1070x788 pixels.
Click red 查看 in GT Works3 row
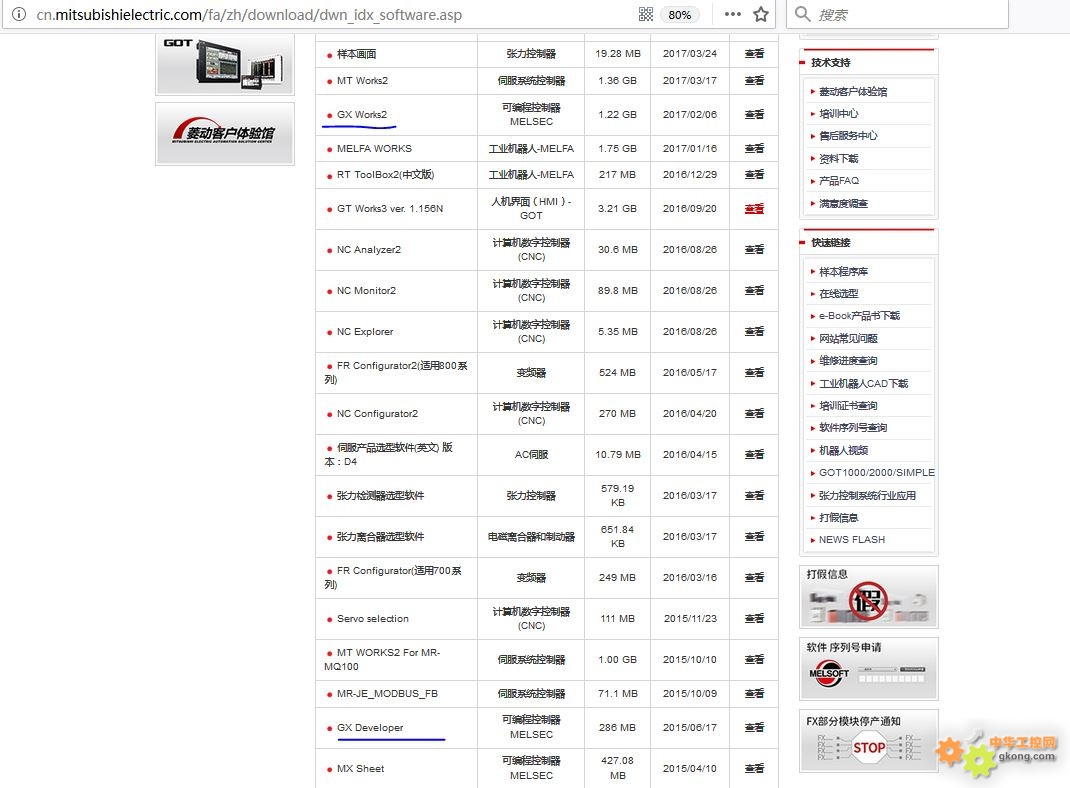[x=754, y=209]
